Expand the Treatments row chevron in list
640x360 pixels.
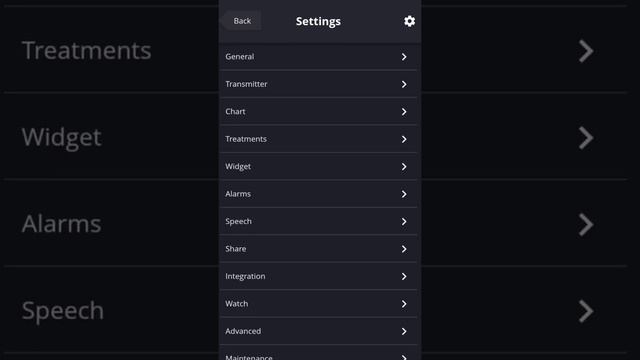pyautogui.click(x=404, y=139)
